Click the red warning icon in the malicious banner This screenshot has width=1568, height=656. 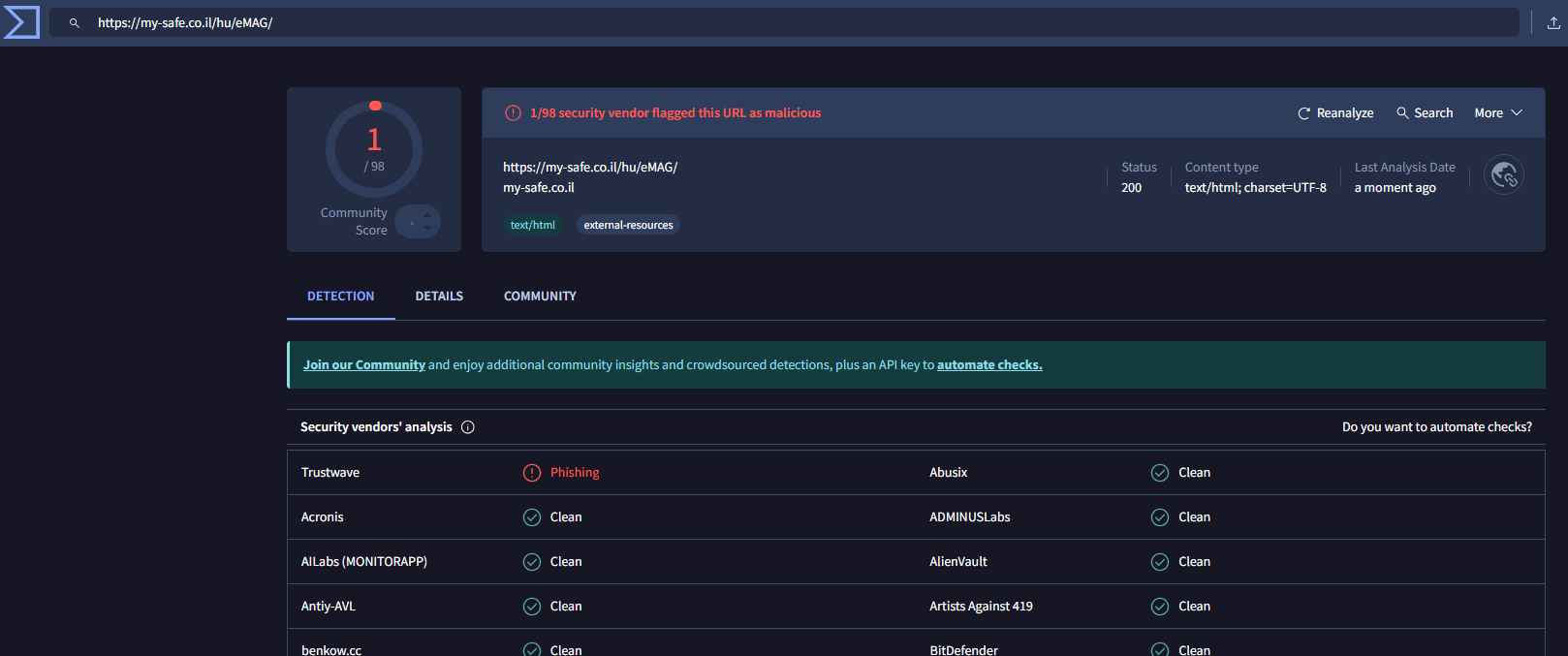pyautogui.click(x=513, y=113)
